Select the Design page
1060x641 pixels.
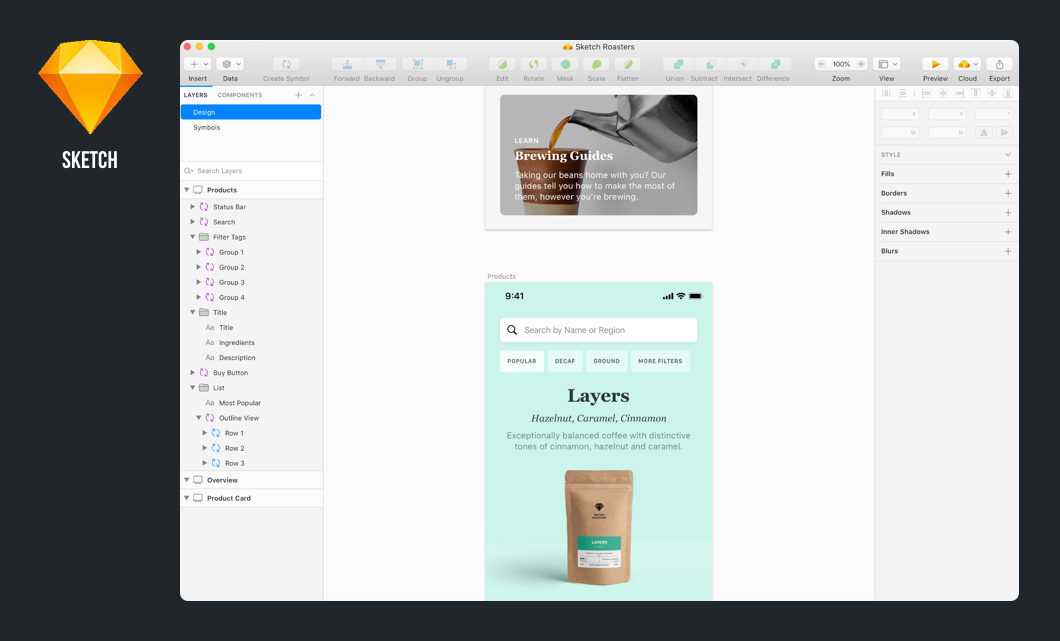251,112
